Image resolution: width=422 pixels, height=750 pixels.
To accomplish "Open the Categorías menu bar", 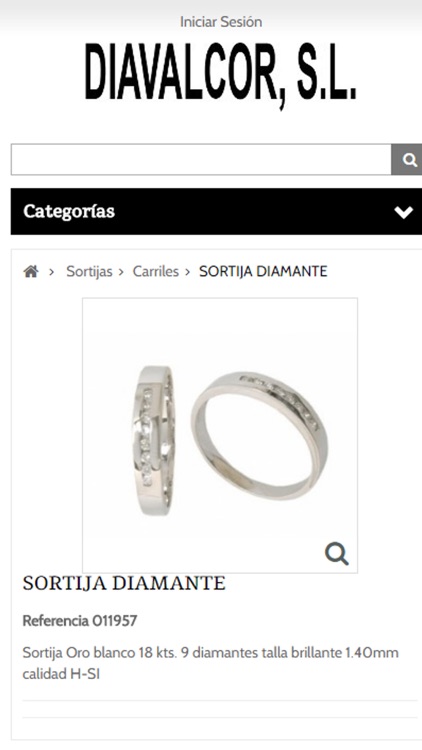I will click(x=216, y=211).
